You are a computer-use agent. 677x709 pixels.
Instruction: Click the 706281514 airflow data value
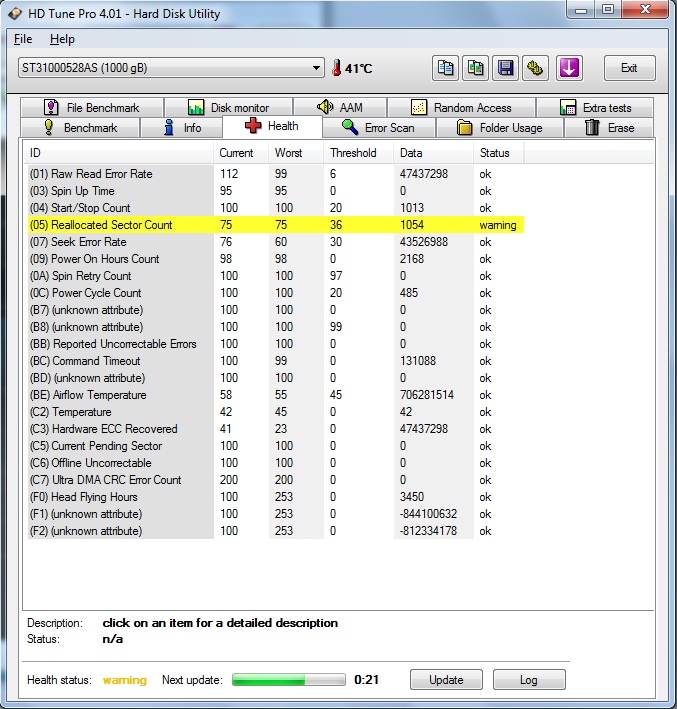click(x=426, y=395)
